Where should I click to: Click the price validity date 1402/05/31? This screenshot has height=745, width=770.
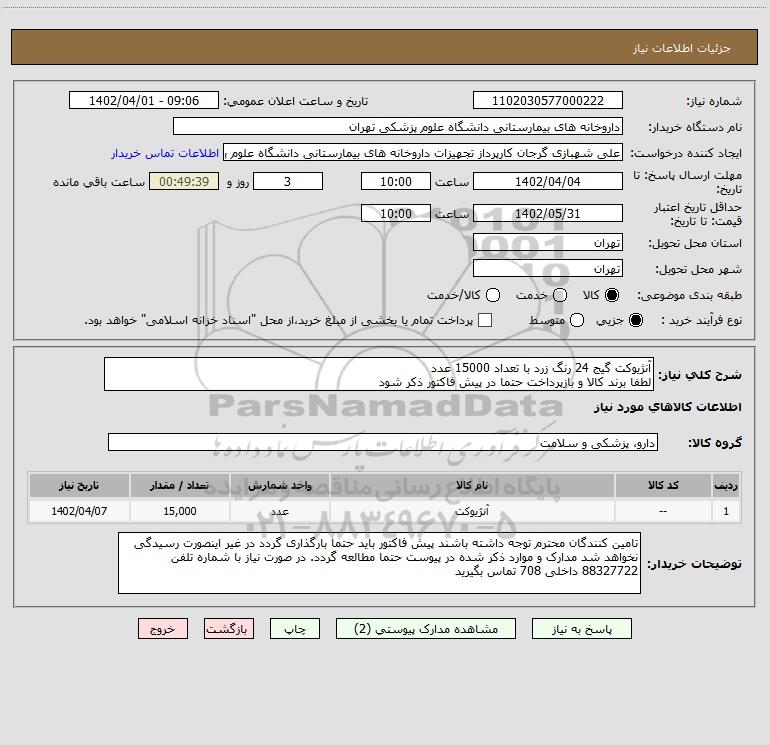click(x=548, y=214)
